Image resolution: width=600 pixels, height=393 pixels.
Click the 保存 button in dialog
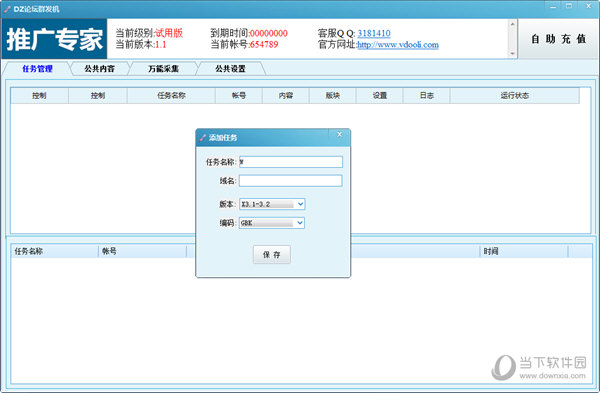[x=272, y=254]
